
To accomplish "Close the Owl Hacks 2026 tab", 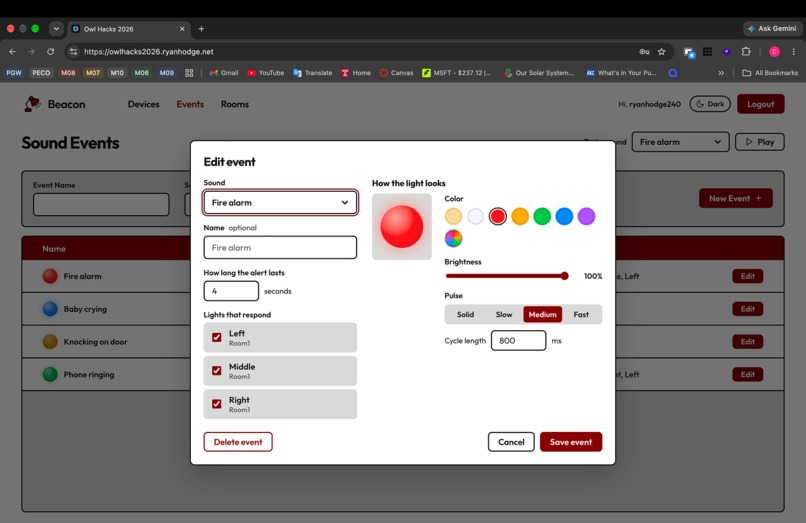I will (x=182, y=29).
